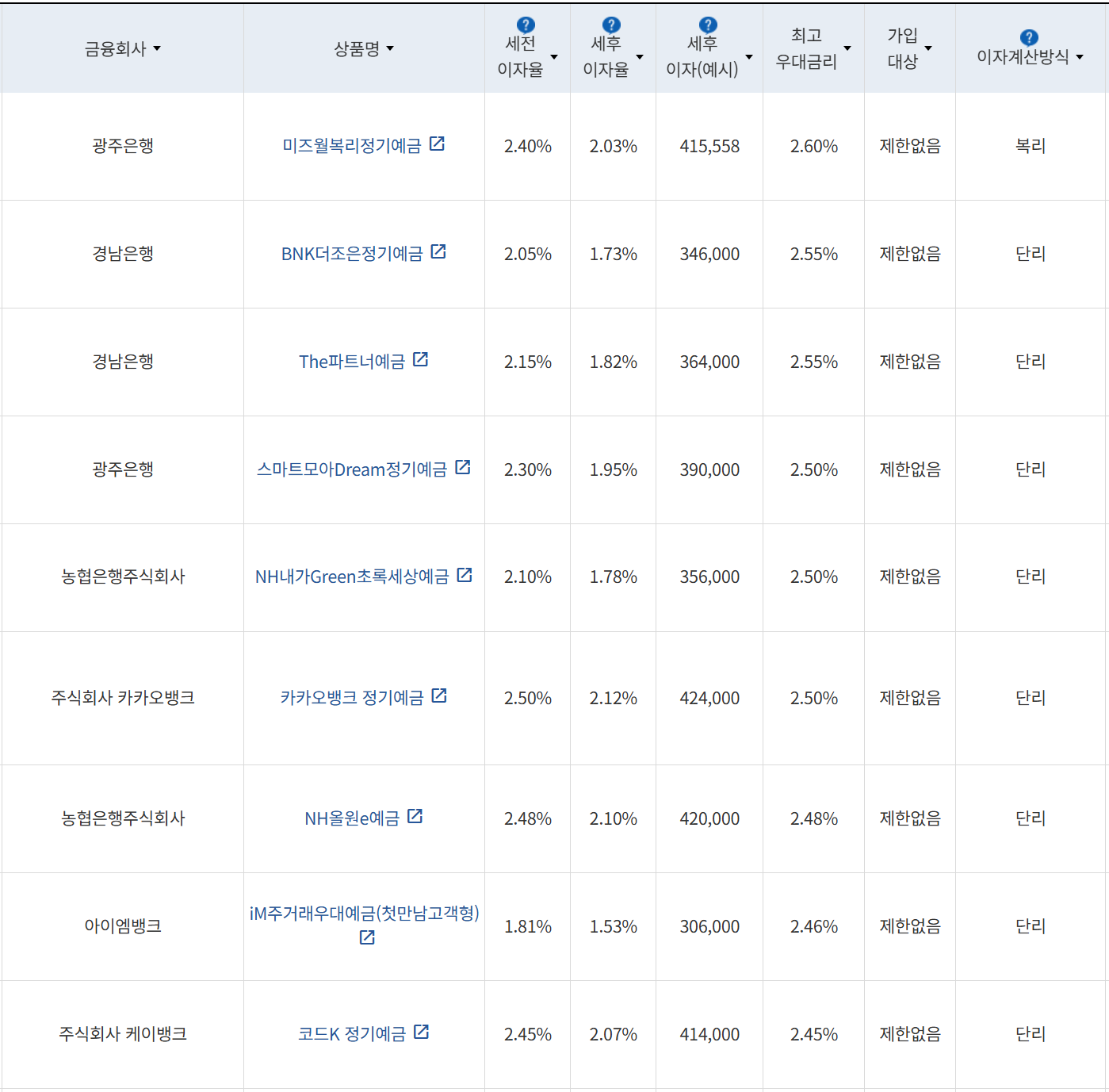Open the 카카오뱅크 정기예금 product link
This screenshot has height=1092, width=1109.
[x=353, y=697]
